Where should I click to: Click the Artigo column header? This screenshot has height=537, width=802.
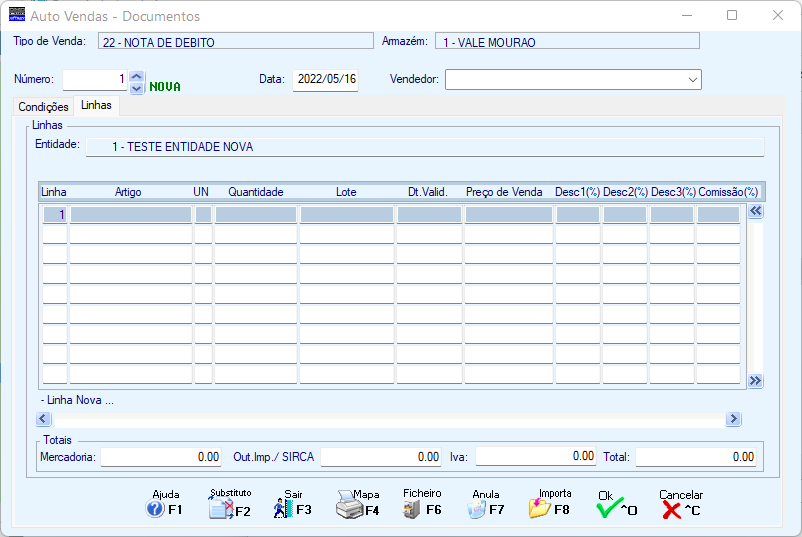tap(128, 192)
